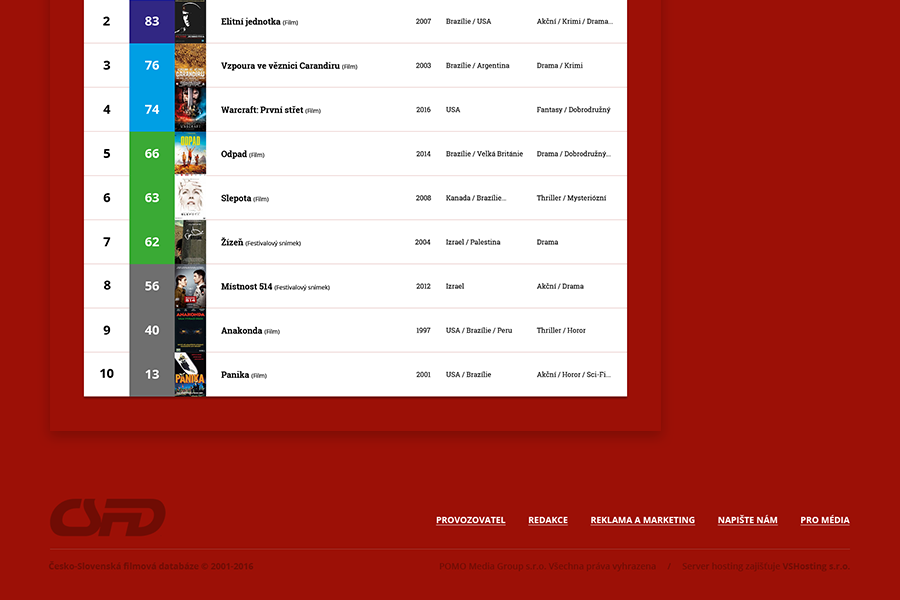Screen dimensions: 900x600
Task: Open the Místnost 514 film title link
Action: point(246,286)
